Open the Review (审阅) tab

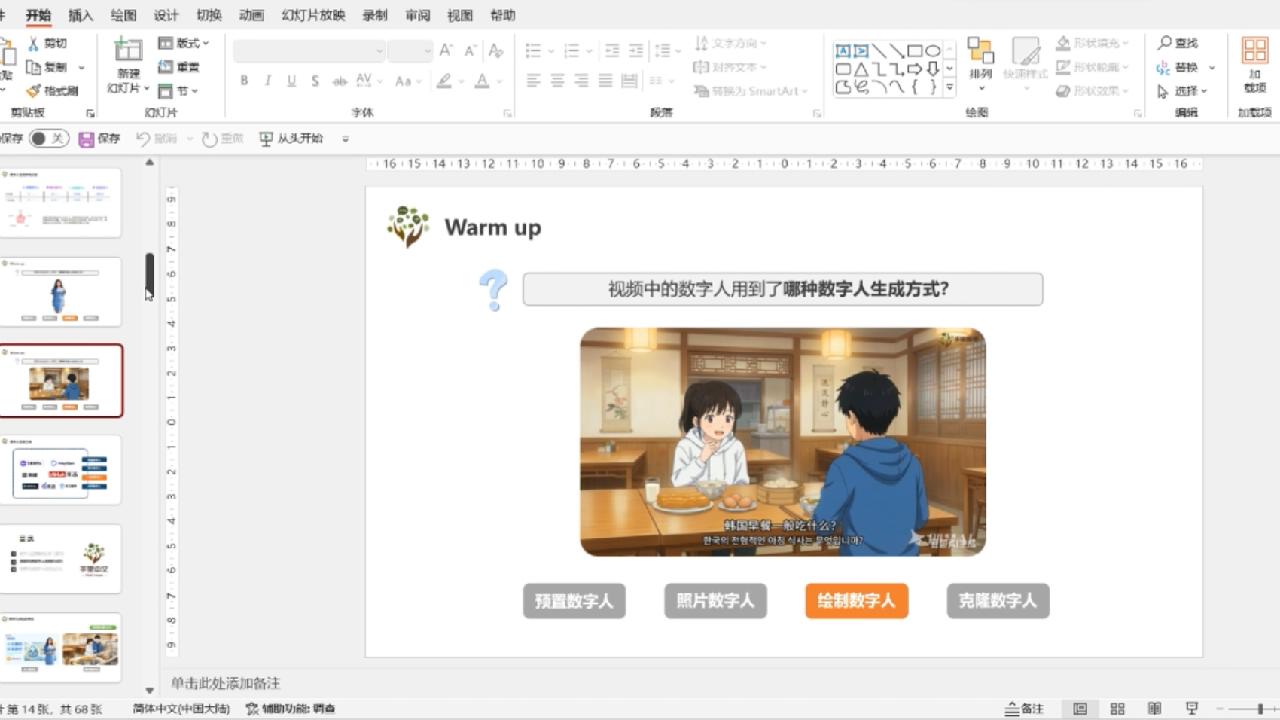[x=418, y=15]
